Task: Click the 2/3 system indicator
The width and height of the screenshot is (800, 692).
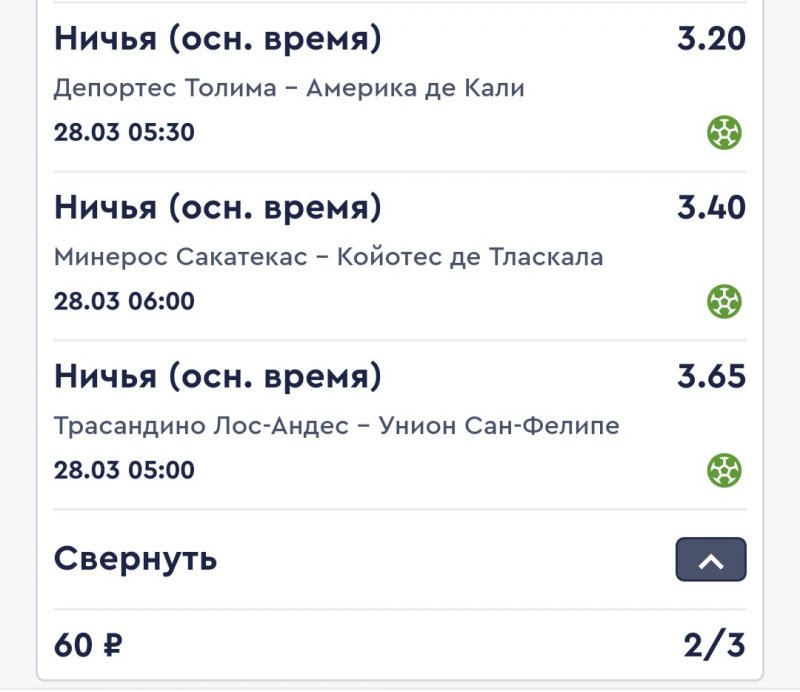Action: click(x=714, y=645)
